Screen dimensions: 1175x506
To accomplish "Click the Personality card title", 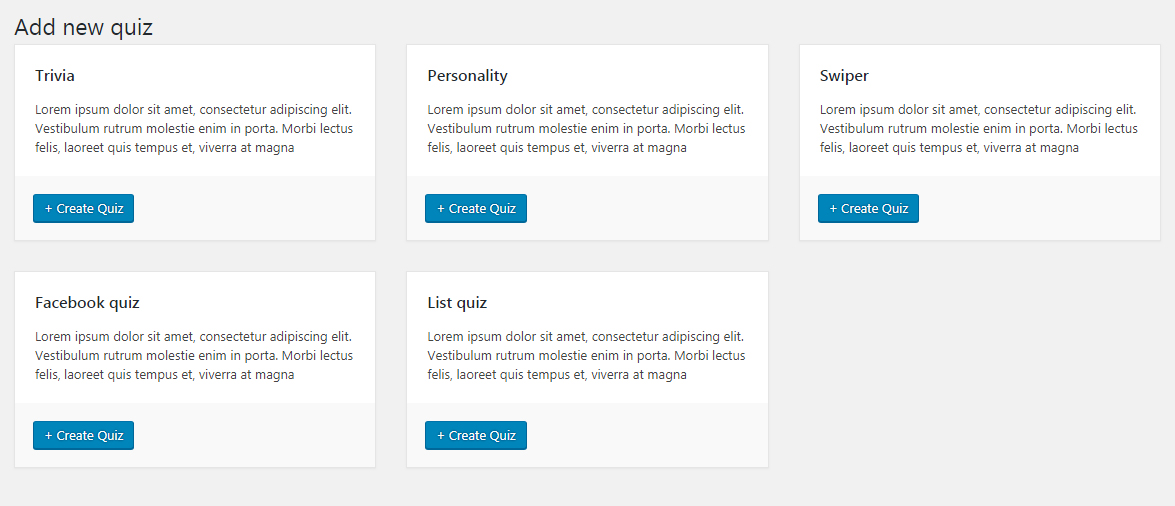I will click(x=468, y=76).
